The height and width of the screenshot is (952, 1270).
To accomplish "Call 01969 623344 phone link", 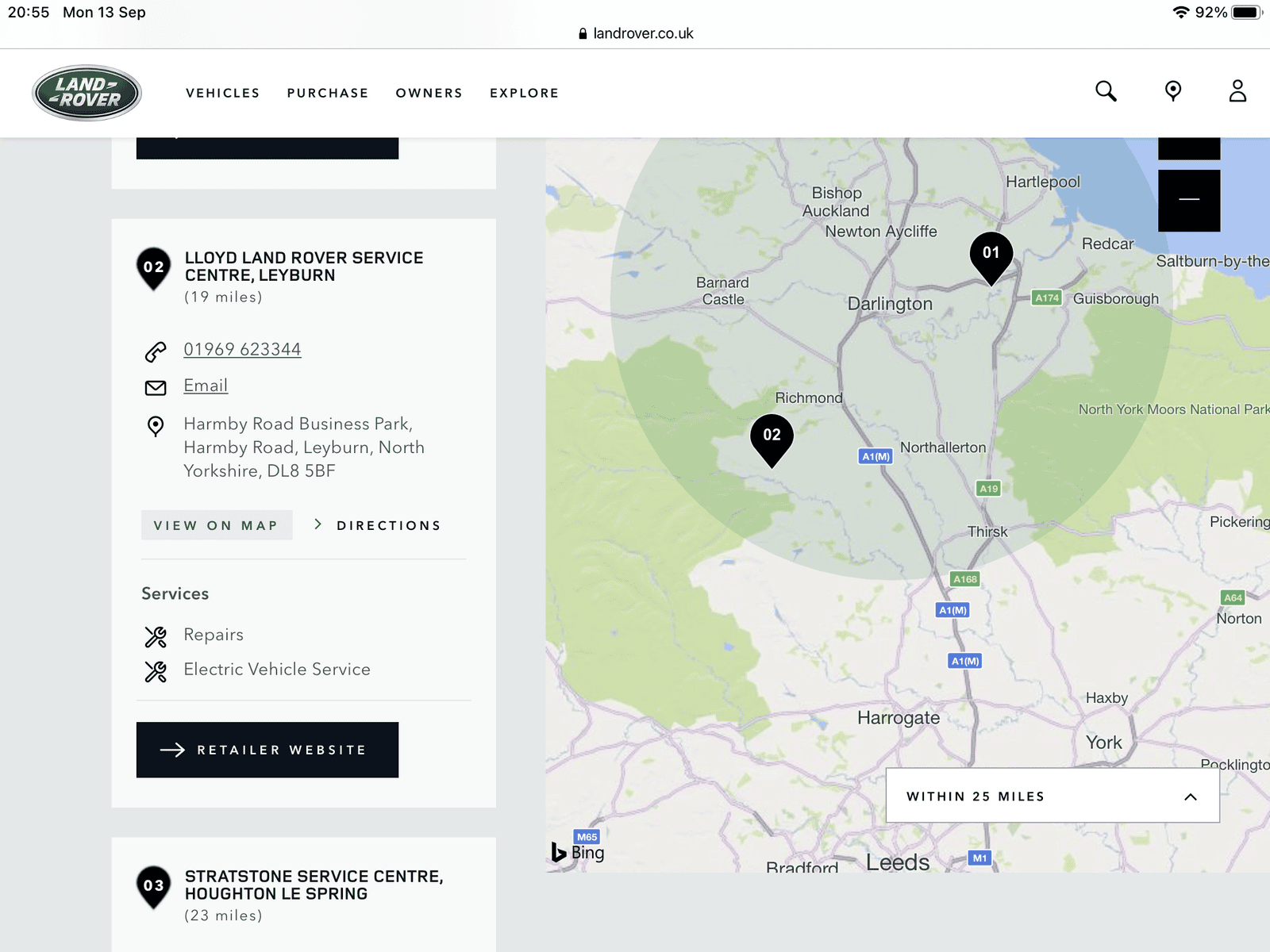I will 242,350.
